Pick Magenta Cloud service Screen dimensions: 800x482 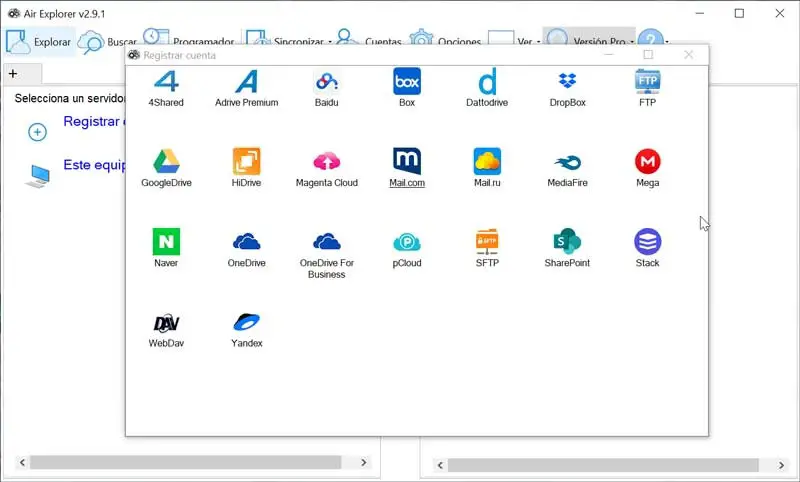coord(327,168)
